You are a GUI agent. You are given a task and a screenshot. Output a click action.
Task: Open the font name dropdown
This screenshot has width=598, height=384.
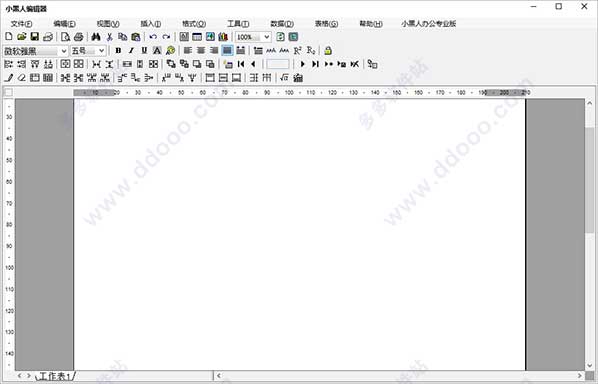tap(63, 51)
